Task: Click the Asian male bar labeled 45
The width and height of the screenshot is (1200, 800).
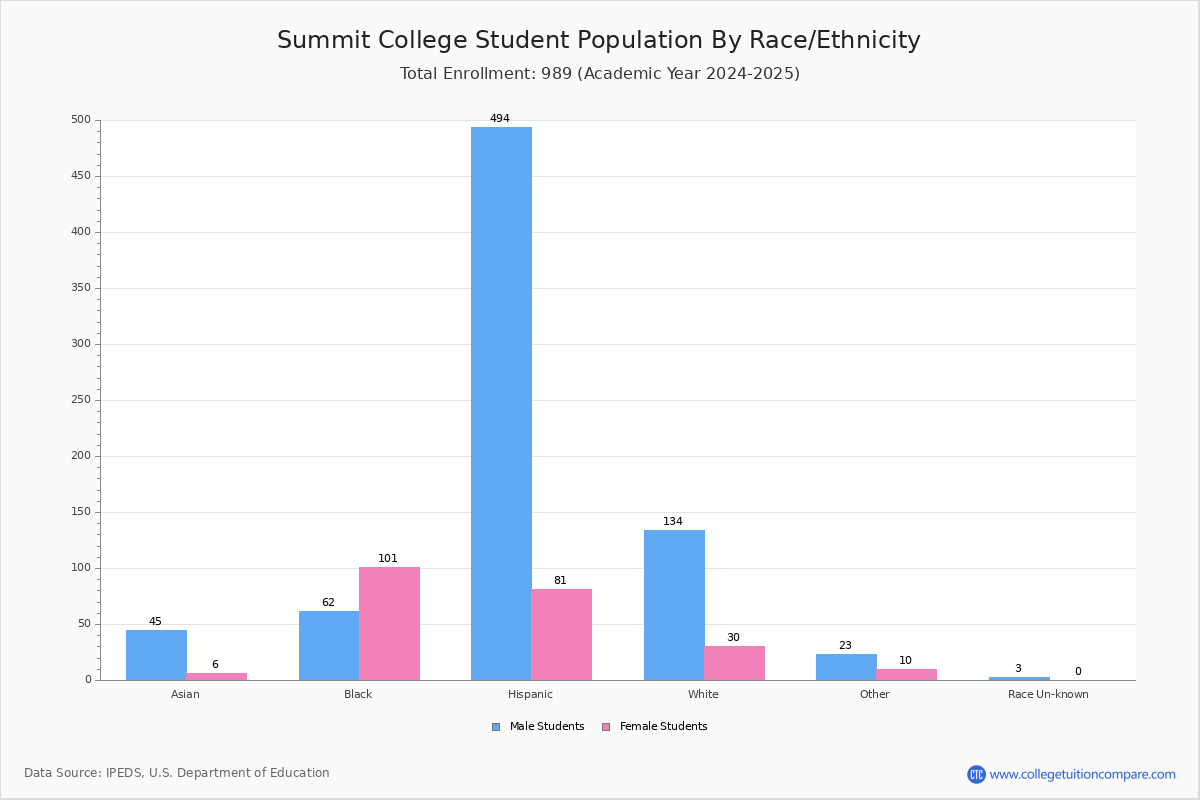Action: pos(156,655)
